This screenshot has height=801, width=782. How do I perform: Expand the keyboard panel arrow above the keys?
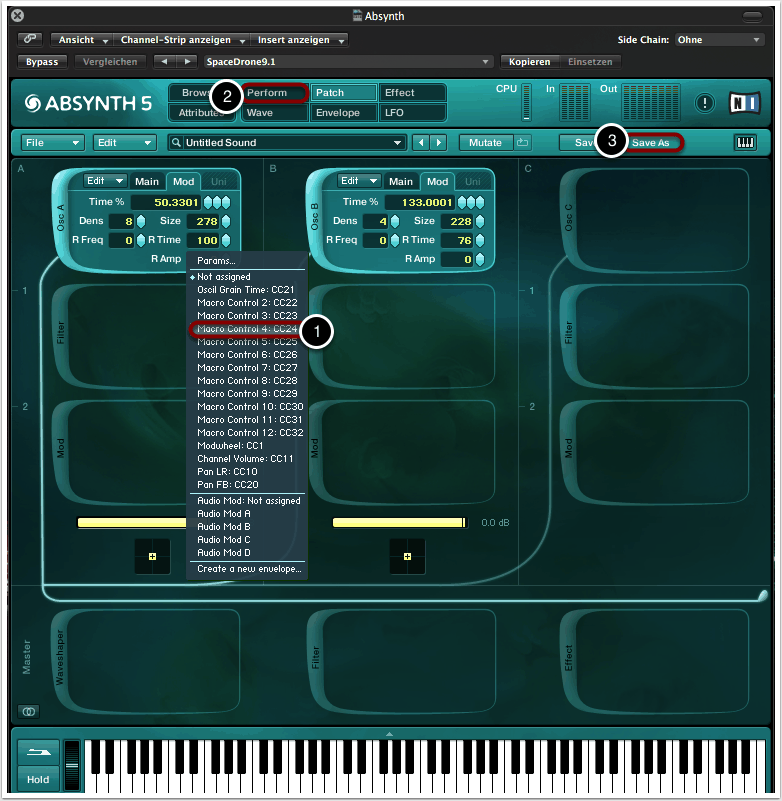[x=389, y=734]
